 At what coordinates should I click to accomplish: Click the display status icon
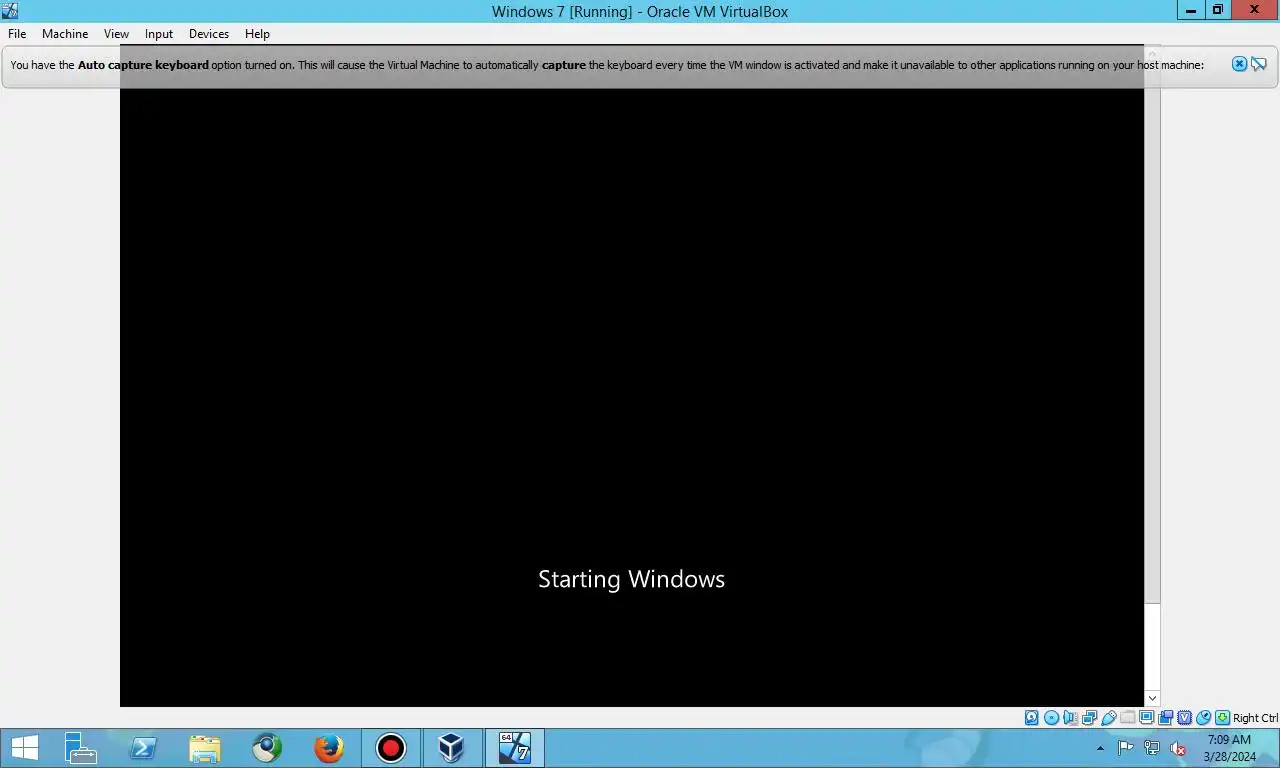[1147, 718]
